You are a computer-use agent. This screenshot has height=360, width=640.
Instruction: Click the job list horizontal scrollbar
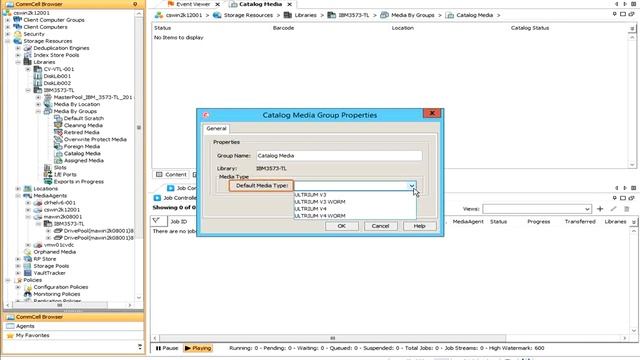[x=332, y=338]
